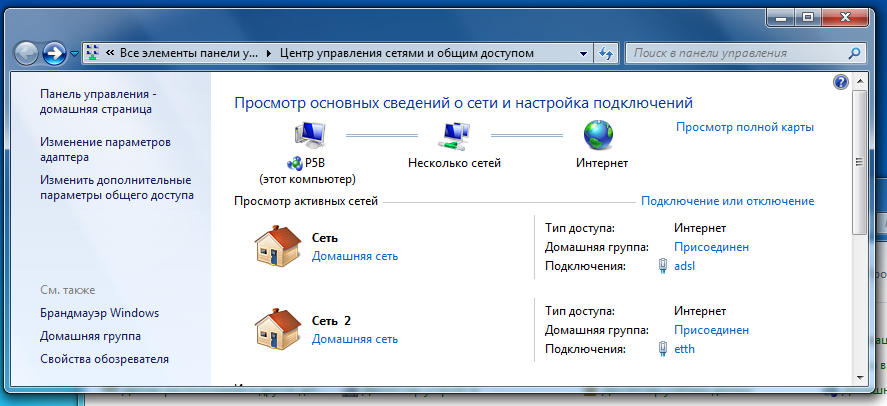Click 'Домашняя сеть' link under 'Сеть'
The height and width of the screenshot is (406, 887).
click(x=355, y=256)
